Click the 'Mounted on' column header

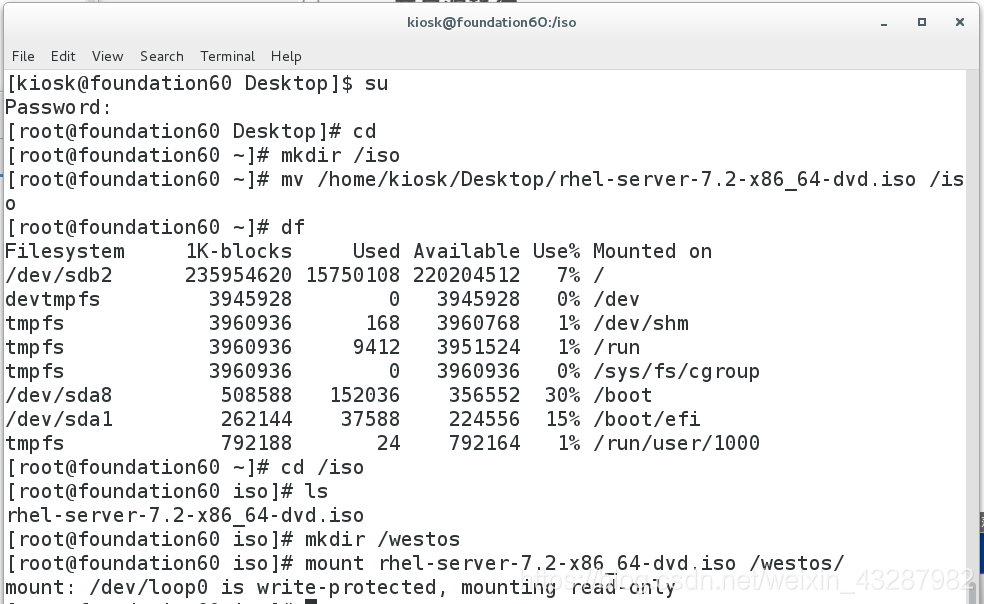coord(653,251)
